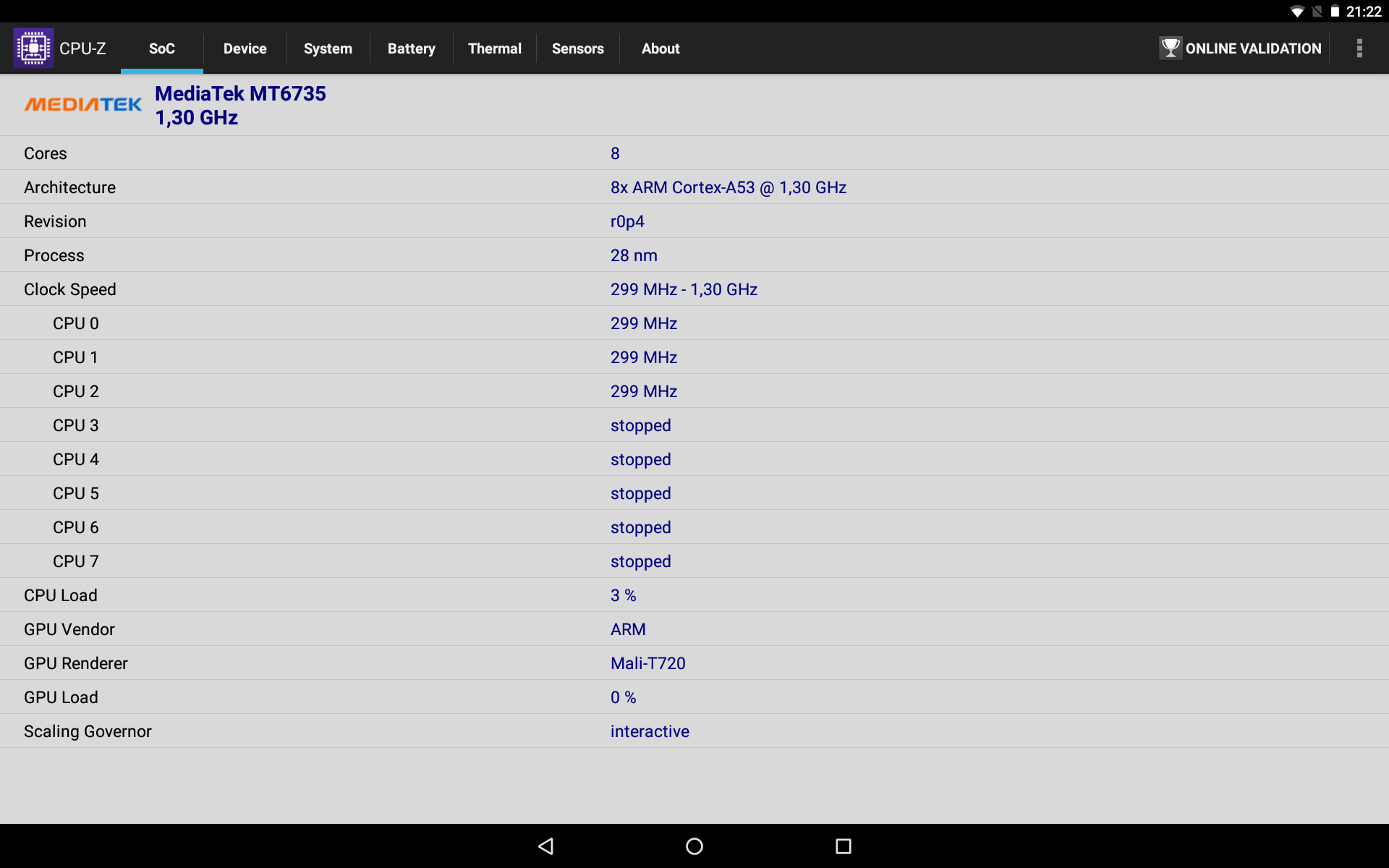Tap the CPU-Z app logo icon
Image resolution: width=1389 pixels, height=868 pixels.
(x=33, y=48)
